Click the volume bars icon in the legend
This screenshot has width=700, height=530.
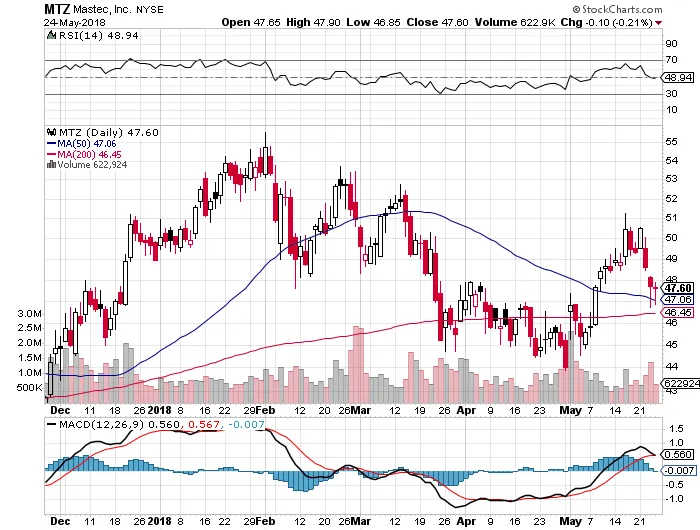pos(51,165)
